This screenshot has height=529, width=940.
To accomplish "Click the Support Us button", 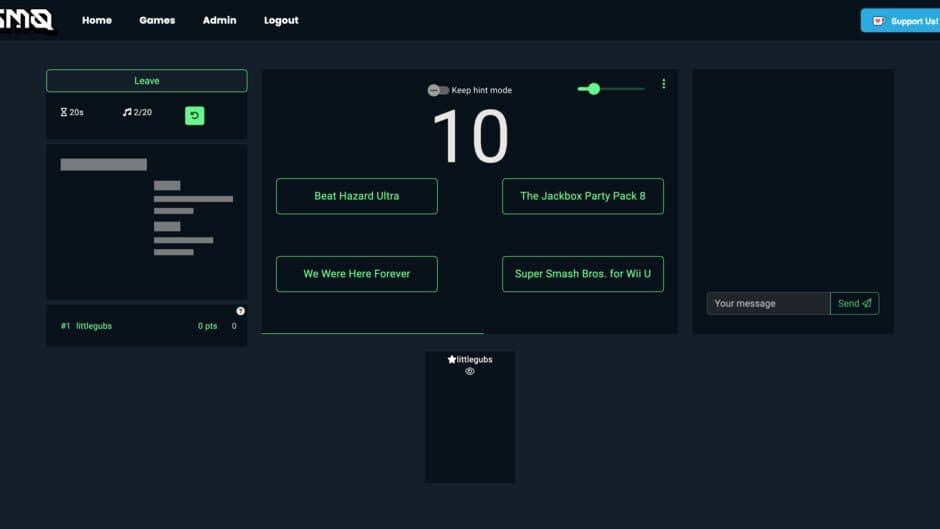I will (900, 21).
